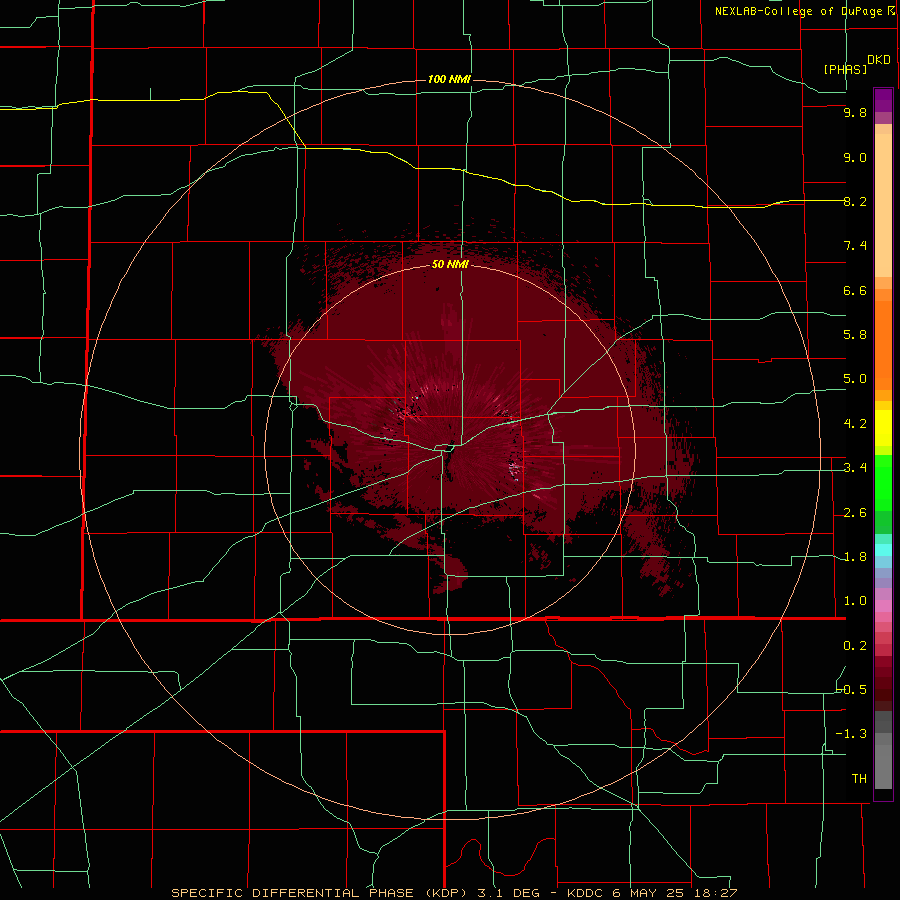Pick the large peach segment of color bar
The width and height of the screenshot is (900, 900).
883,205
